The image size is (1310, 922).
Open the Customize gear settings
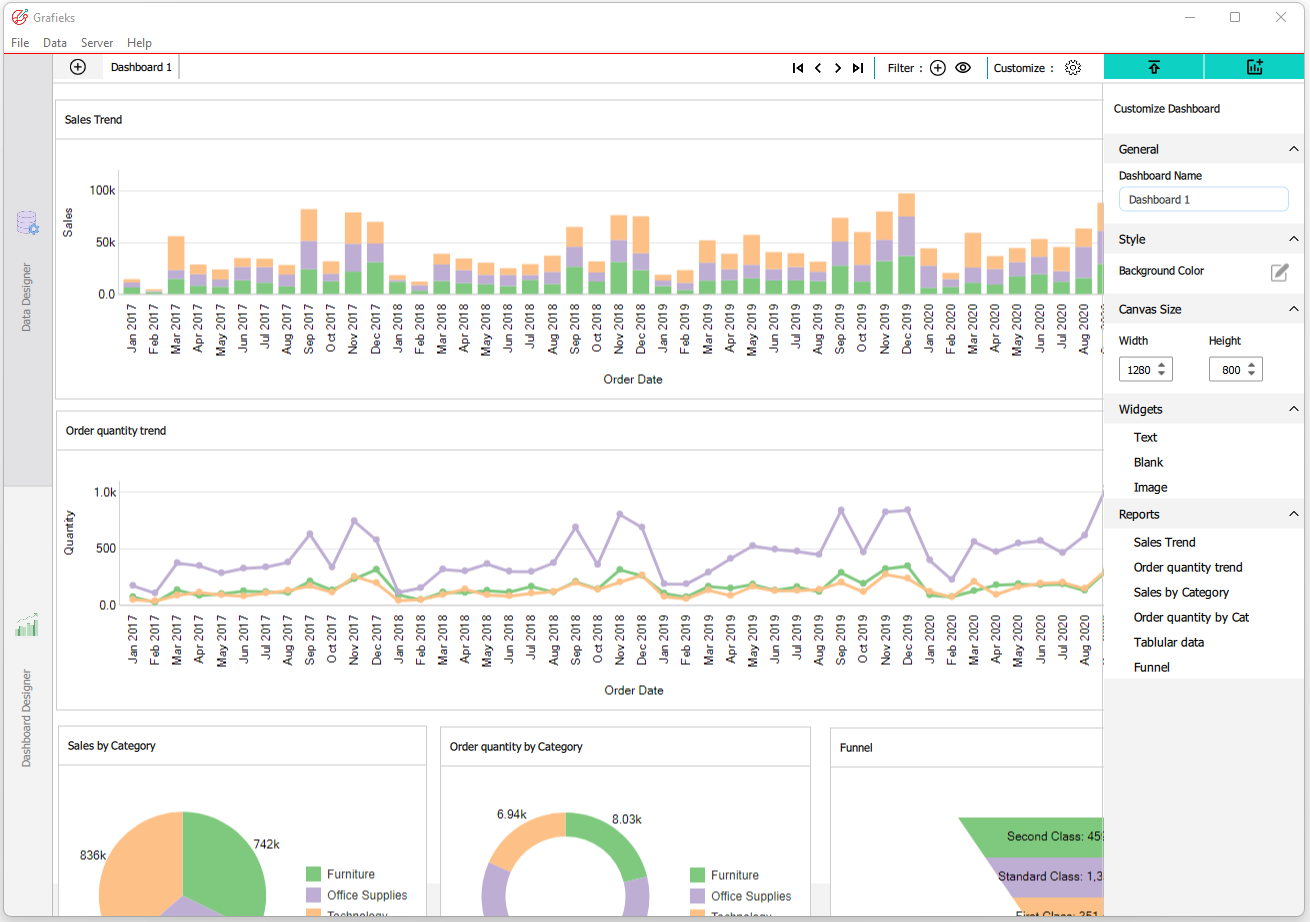point(1073,68)
